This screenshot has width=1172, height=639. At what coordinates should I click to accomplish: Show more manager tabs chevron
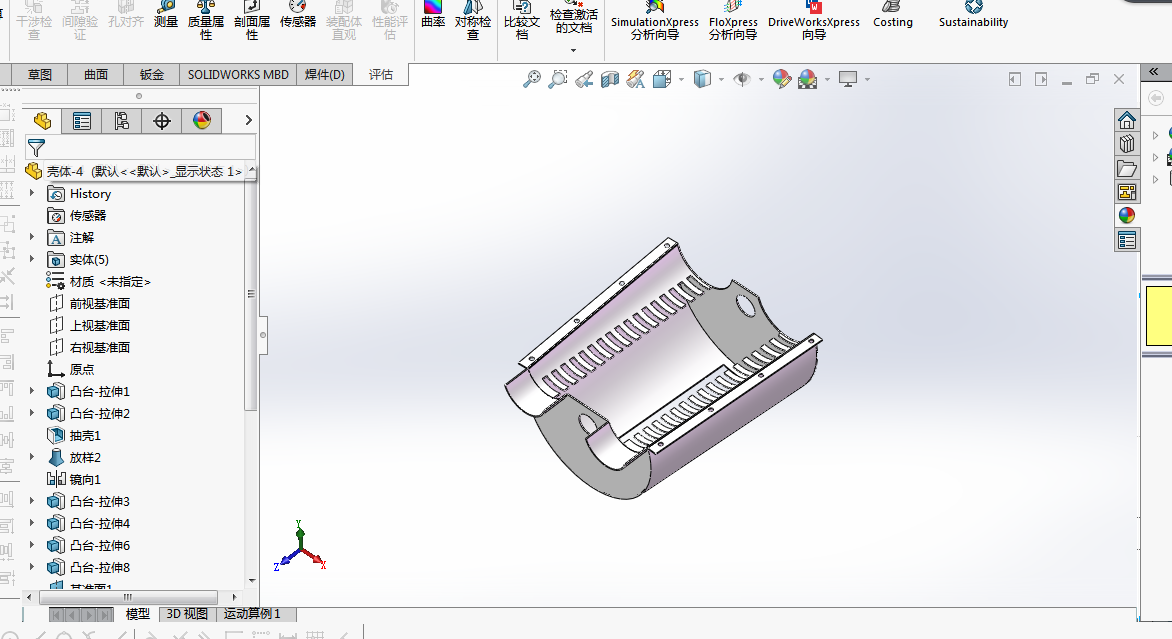pyautogui.click(x=249, y=120)
